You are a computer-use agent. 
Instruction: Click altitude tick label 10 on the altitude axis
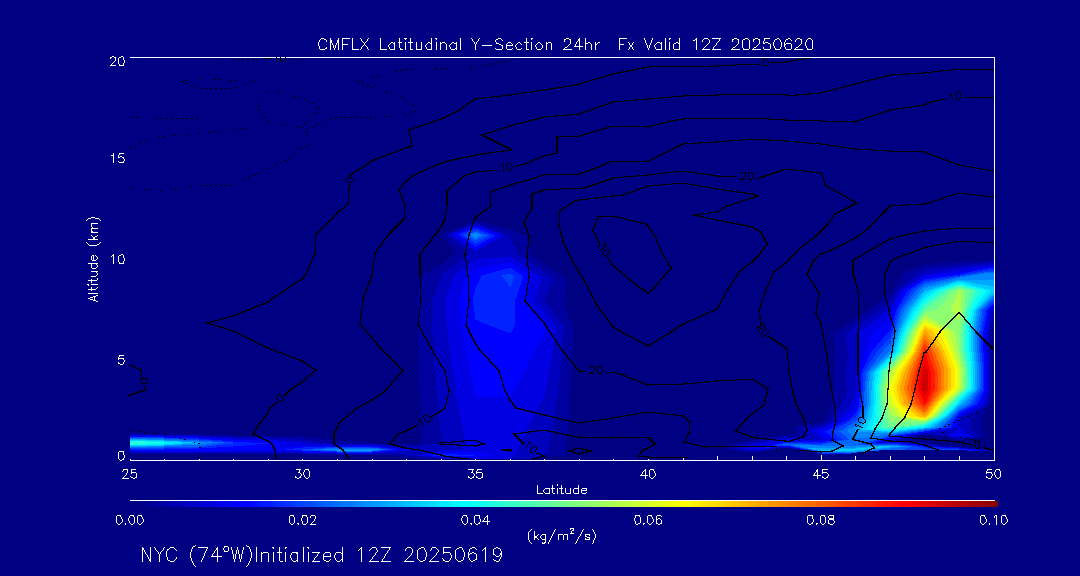[116, 259]
